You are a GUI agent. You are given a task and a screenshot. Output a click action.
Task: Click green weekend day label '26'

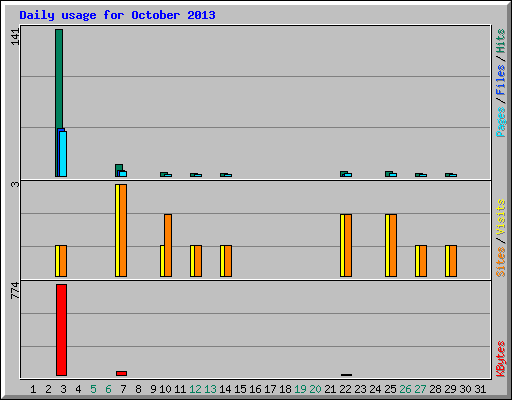click(405, 389)
